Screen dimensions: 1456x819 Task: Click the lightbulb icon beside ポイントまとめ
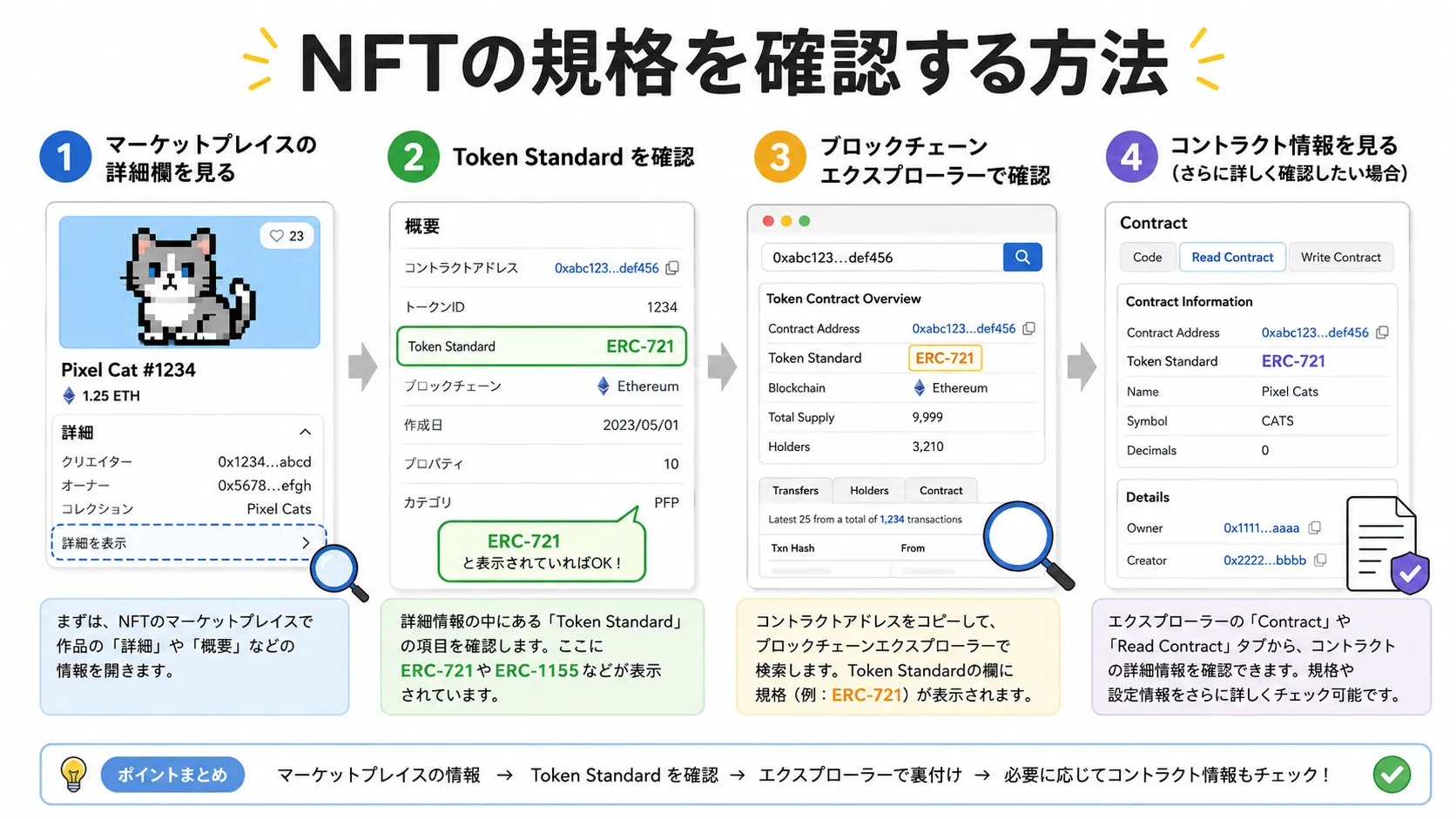73,774
